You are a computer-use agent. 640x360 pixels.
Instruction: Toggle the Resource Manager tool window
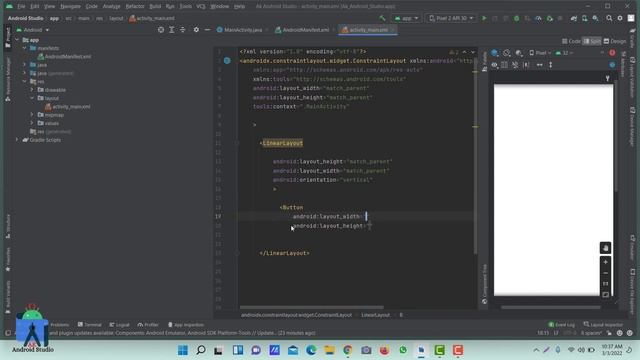[8, 80]
